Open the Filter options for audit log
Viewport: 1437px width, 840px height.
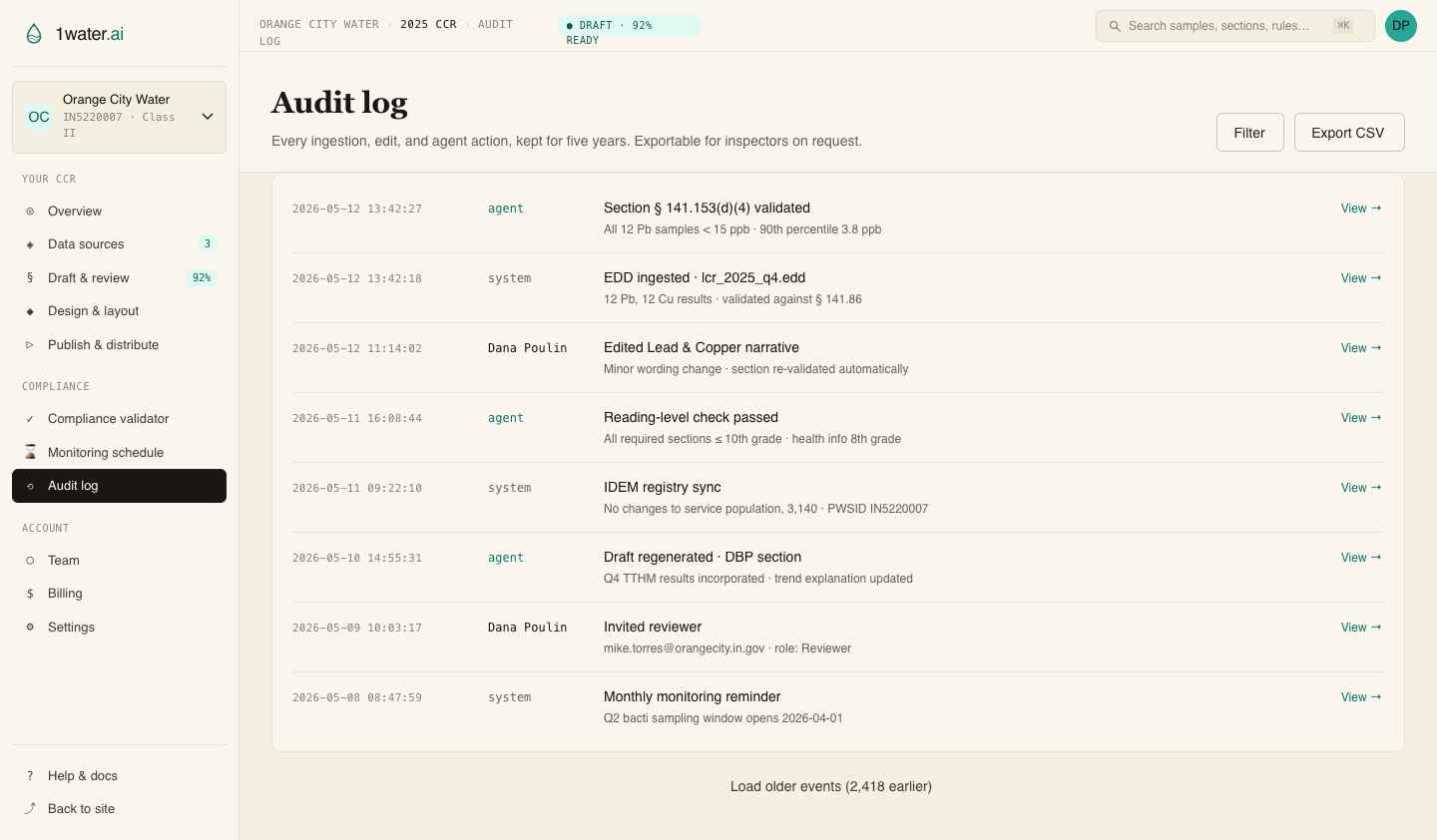point(1249,133)
